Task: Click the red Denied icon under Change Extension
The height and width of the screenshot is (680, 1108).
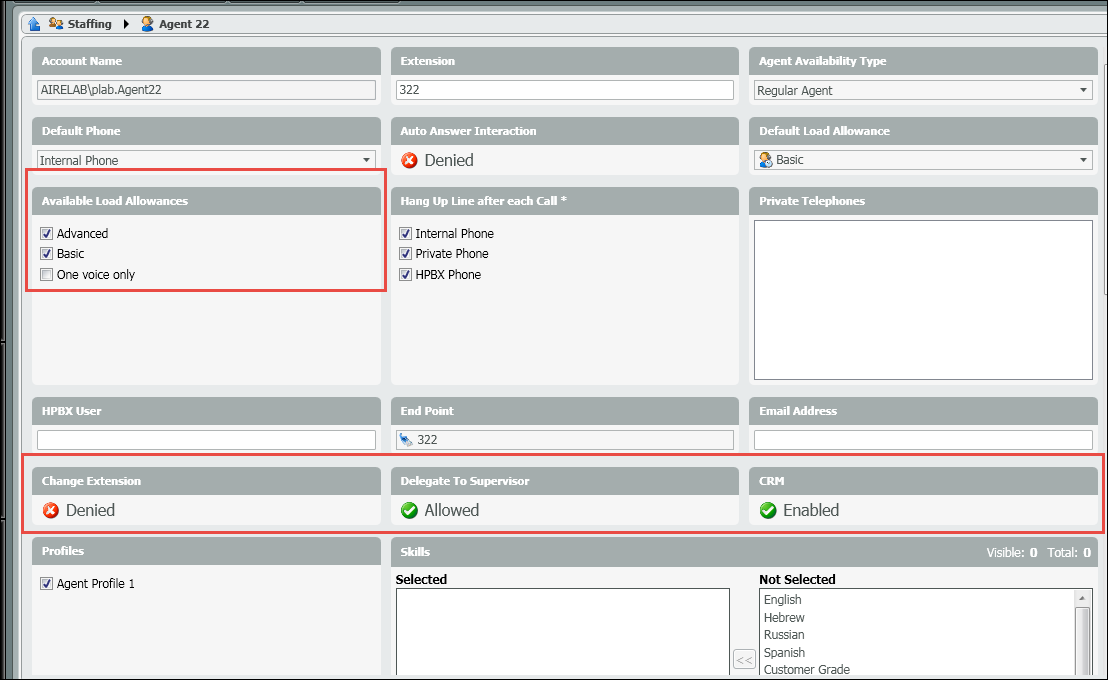Action: pos(51,510)
